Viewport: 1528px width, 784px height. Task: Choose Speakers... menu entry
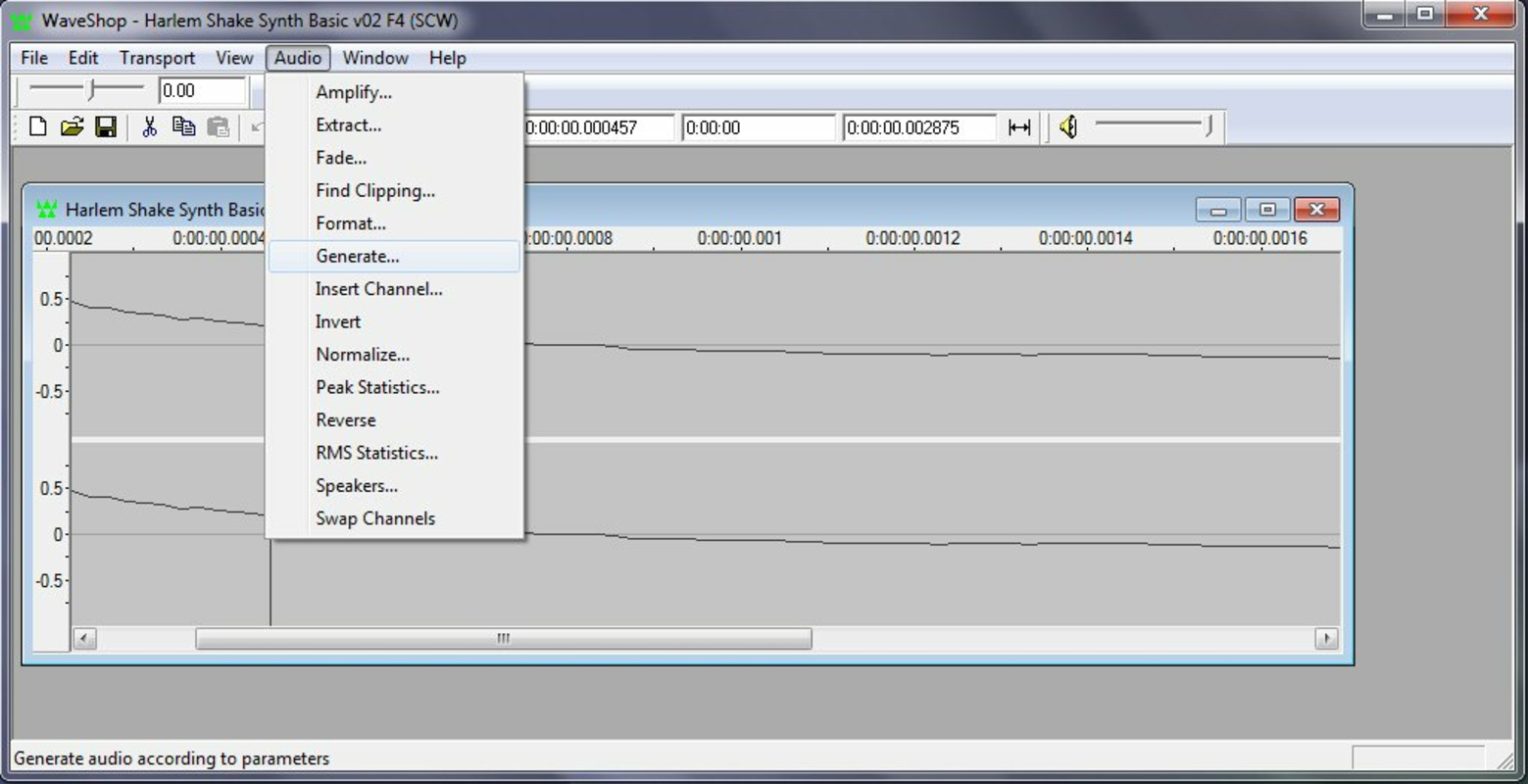(394, 486)
